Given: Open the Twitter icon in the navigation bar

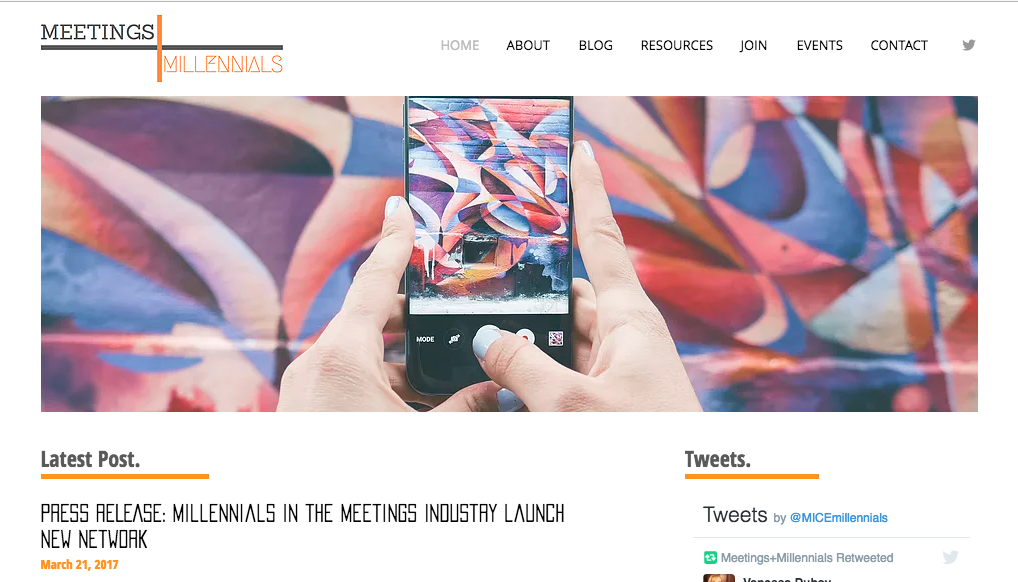Looking at the screenshot, I should 969,45.
